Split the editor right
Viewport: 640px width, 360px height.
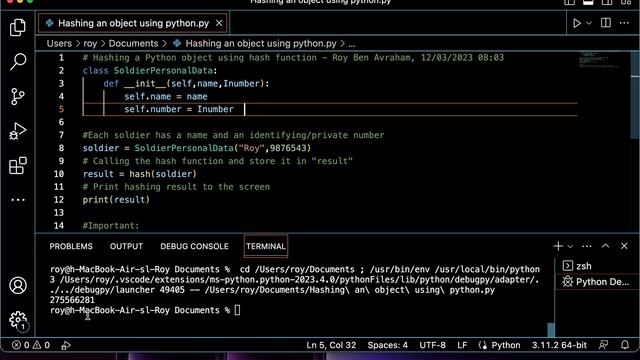pyautogui.click(x=606, y=23)
